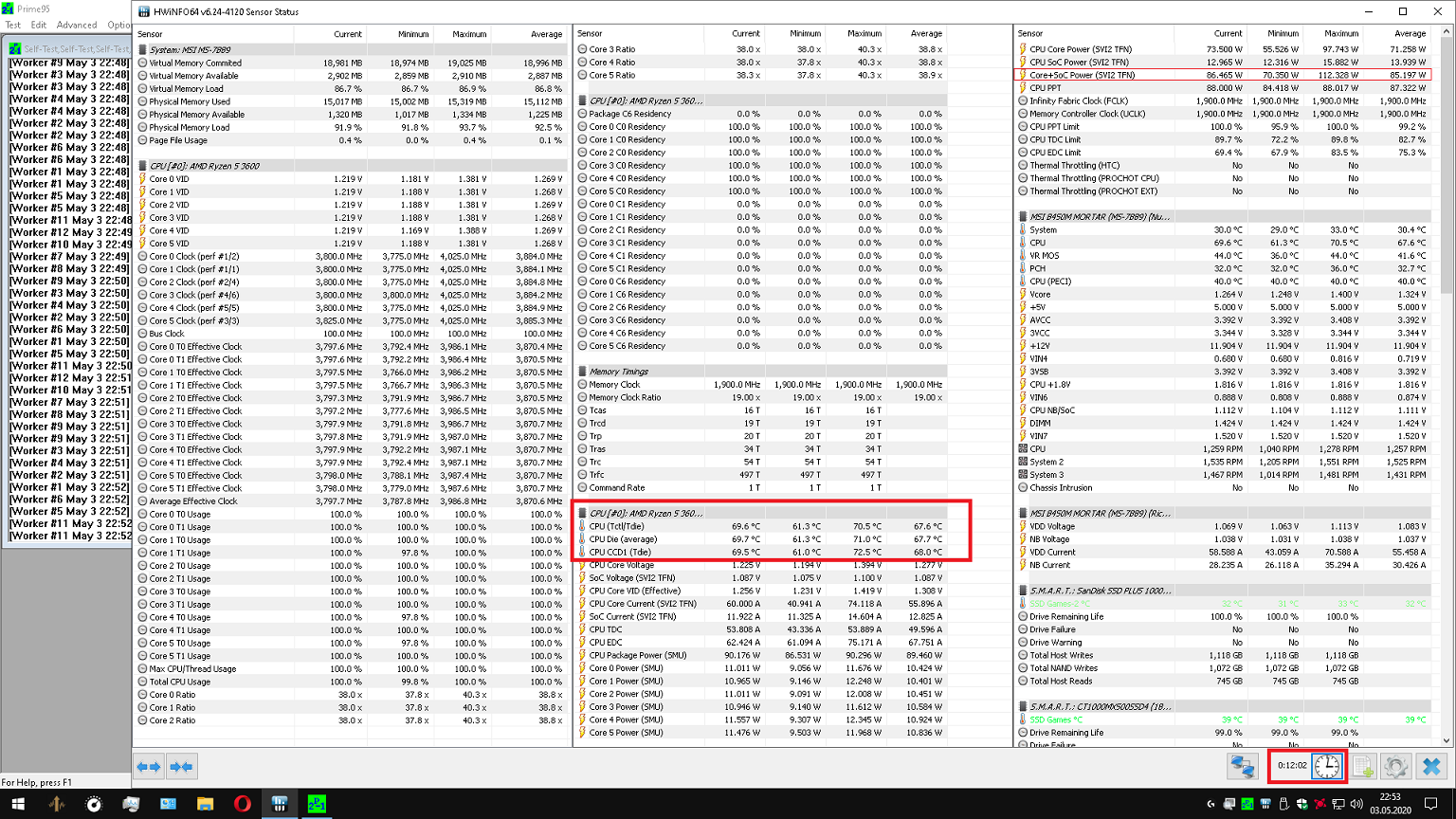Screen dimensions: 1456x819
Task: Open HWiNFO sensor settings gear icon
Action: (x=1395, y=766)
